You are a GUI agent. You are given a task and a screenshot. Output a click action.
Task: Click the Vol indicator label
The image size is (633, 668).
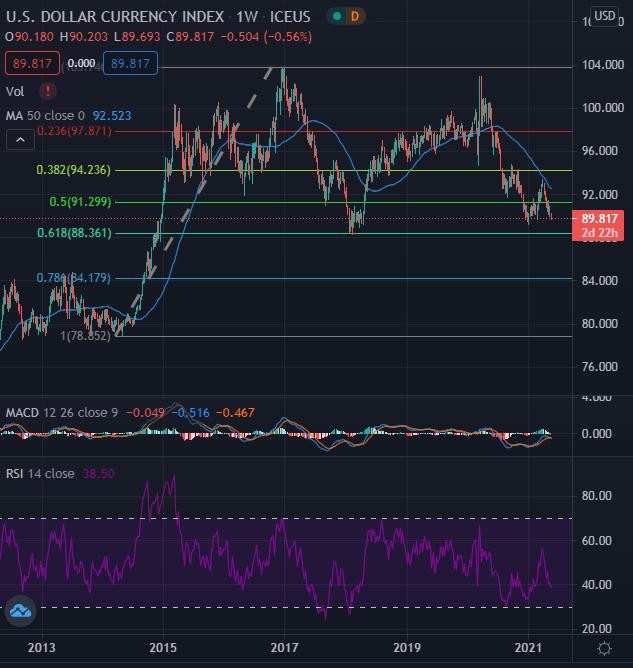(x=15, y=91)
